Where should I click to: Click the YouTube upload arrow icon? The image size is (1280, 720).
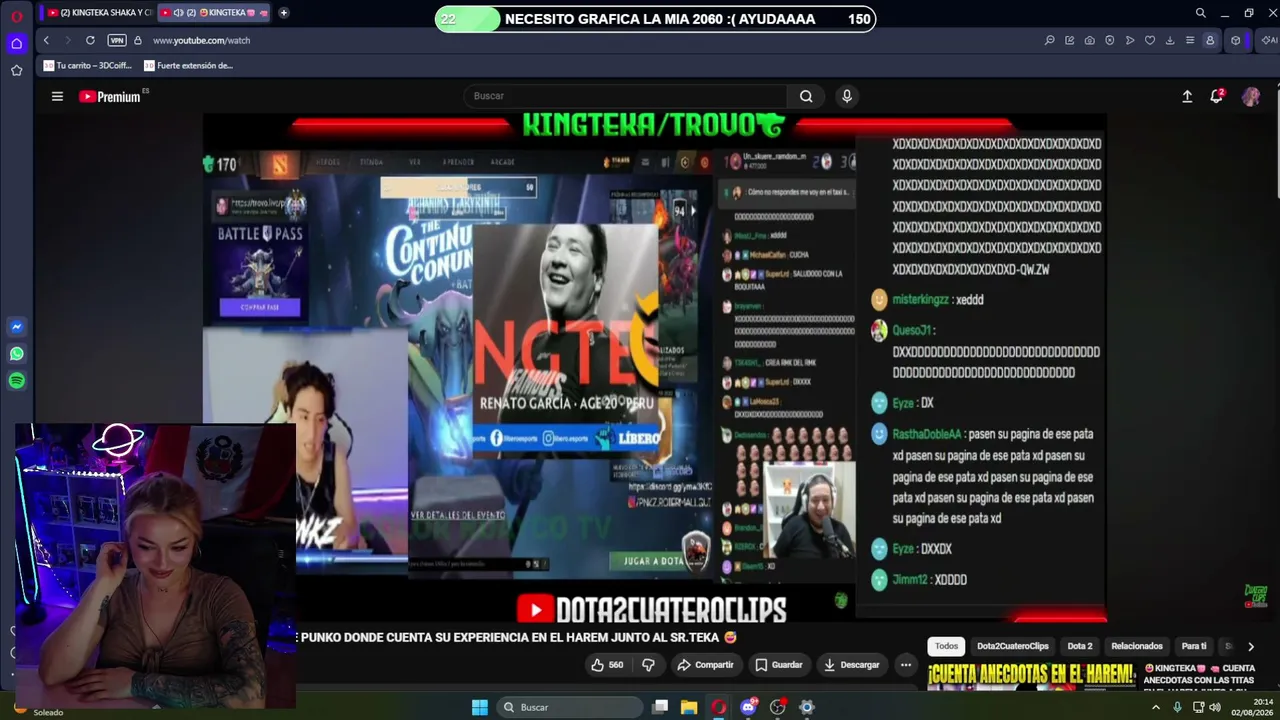click(x=1187, y=96)
